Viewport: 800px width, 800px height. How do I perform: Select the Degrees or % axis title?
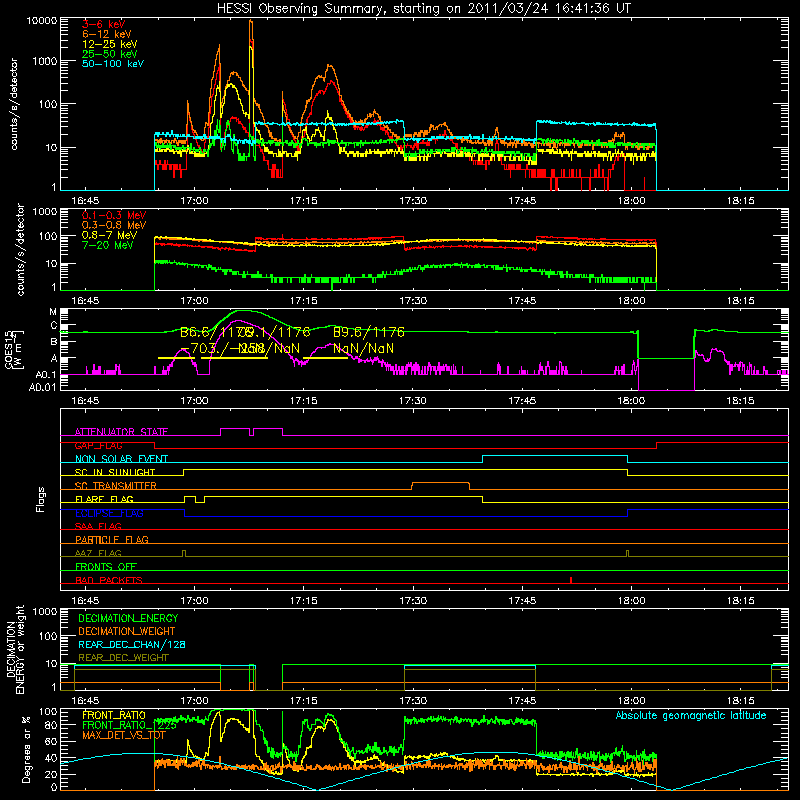click(26, 749)
